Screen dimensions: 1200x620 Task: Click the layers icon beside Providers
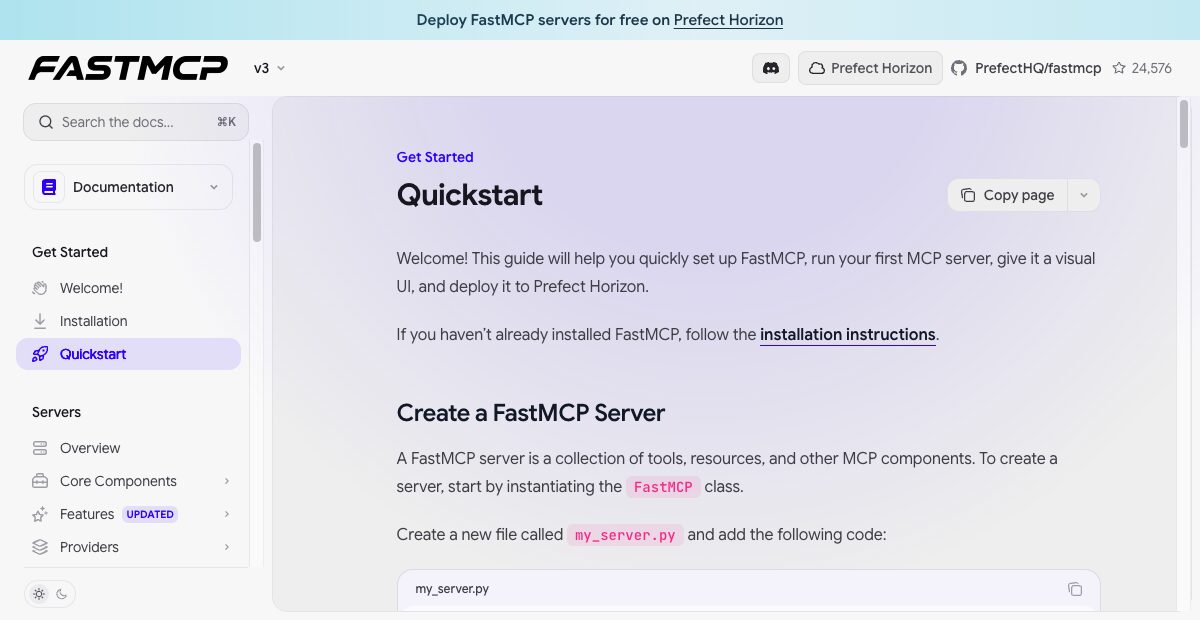coord(40,547)
